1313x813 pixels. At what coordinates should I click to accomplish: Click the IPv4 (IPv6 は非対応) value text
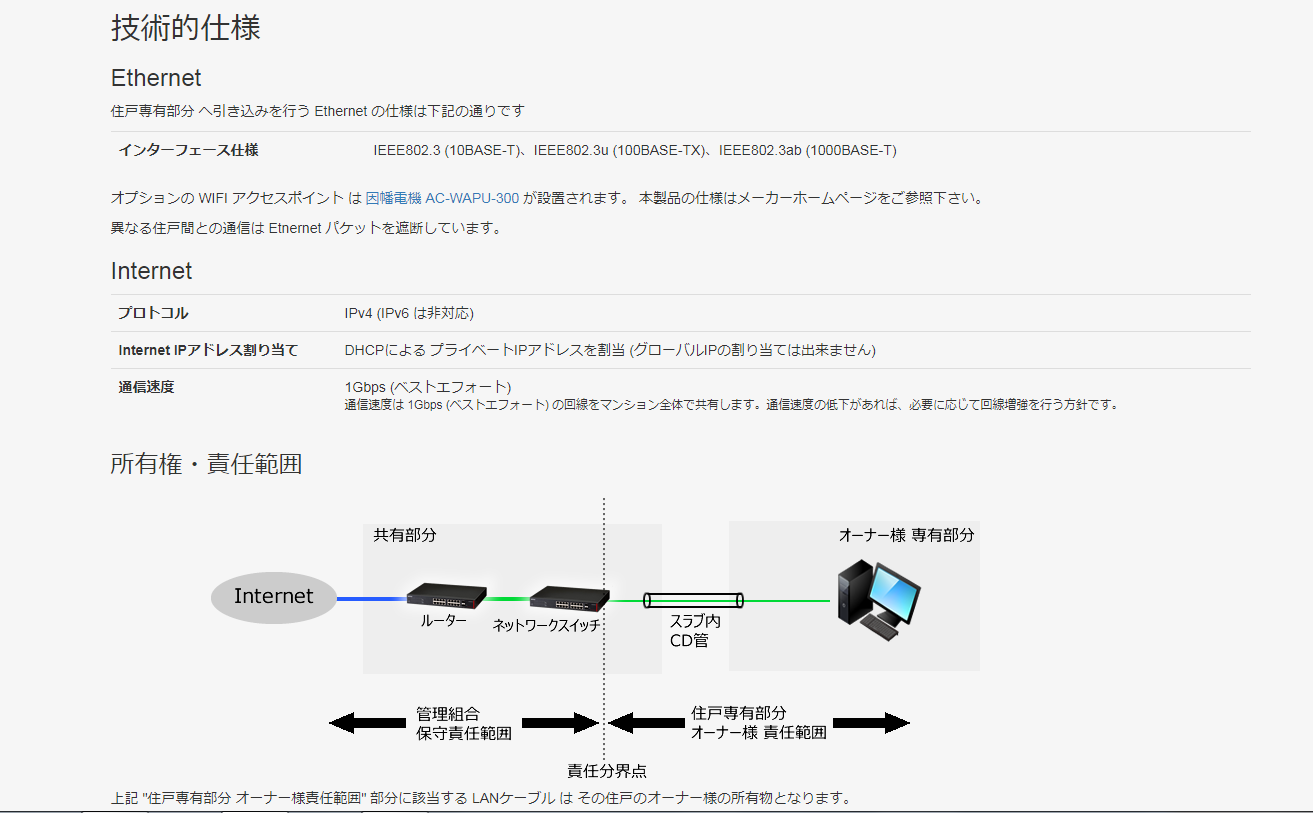(409, 313)
